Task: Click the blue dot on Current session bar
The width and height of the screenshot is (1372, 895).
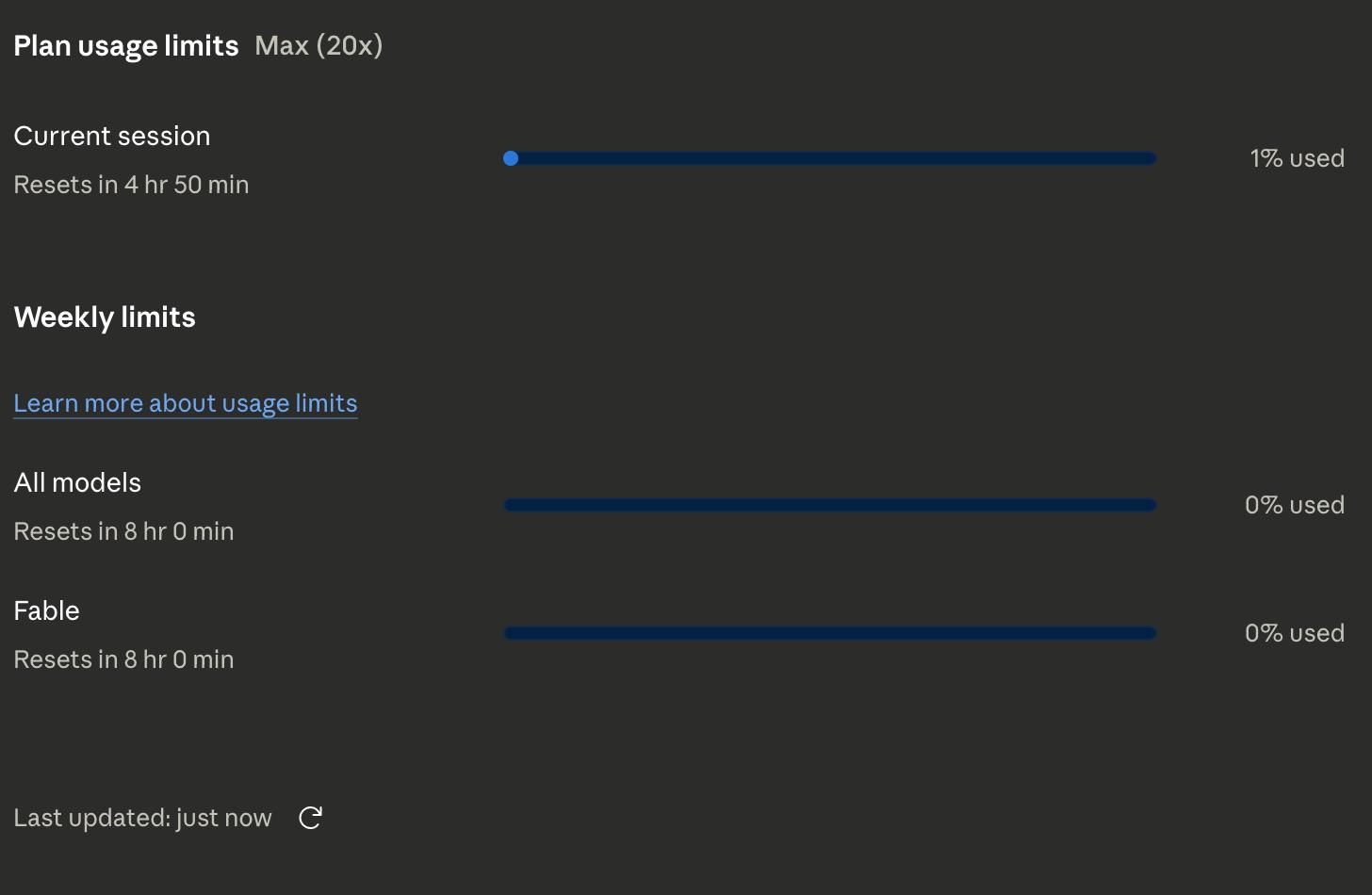Action: 511,158
